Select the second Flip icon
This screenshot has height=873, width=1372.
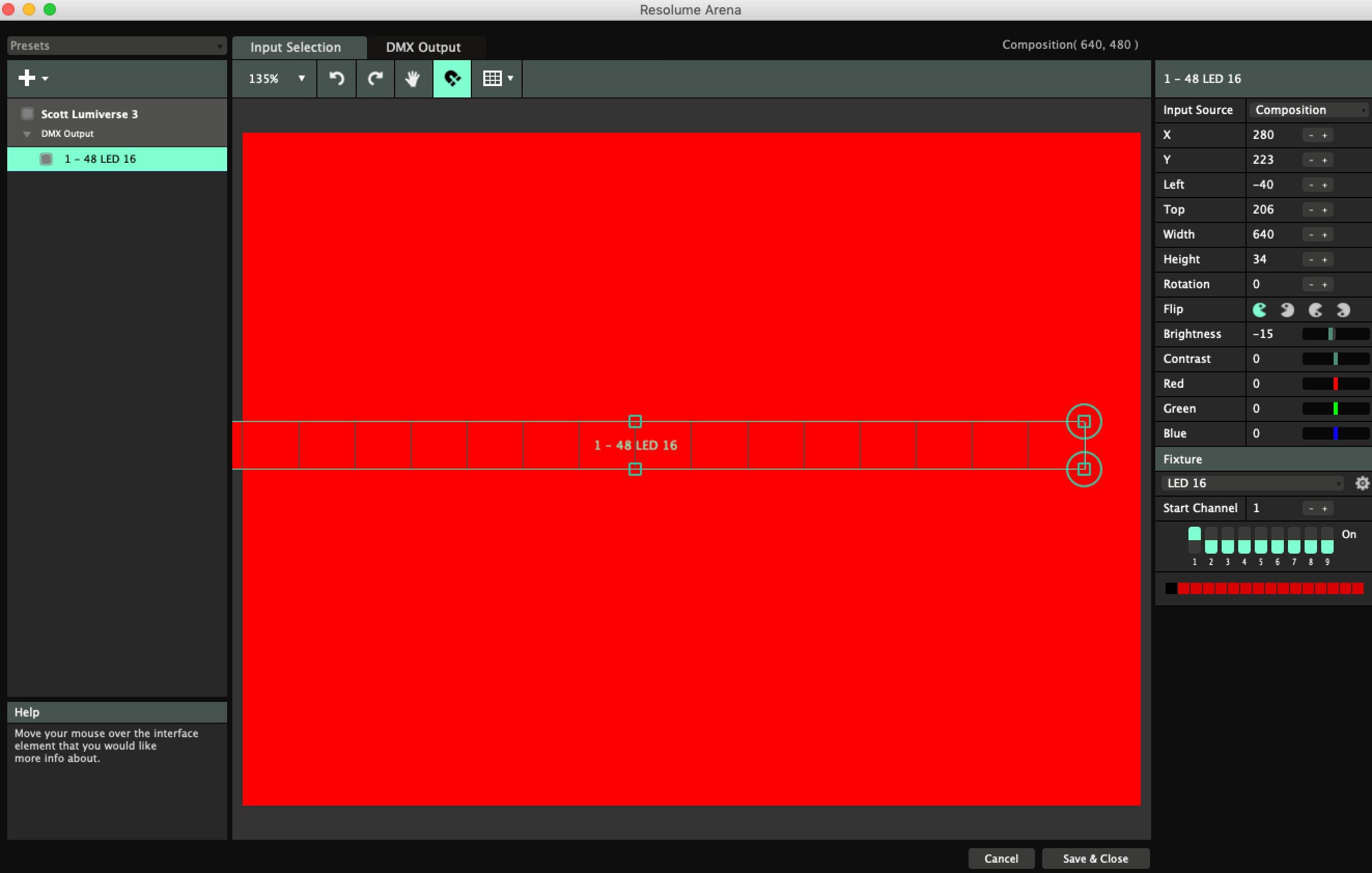point(1287,310)
